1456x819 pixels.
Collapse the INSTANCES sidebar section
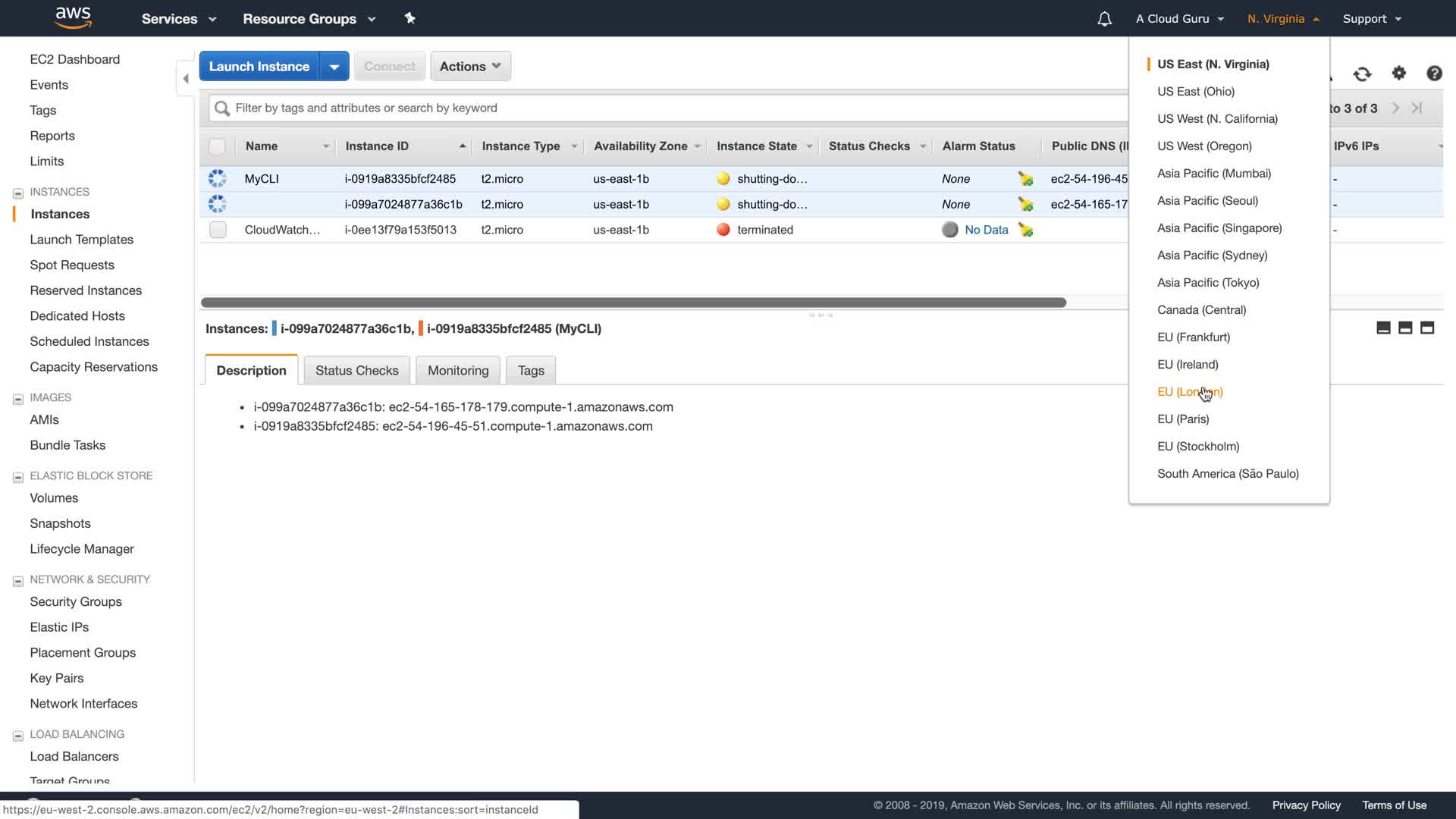[18, 193]
